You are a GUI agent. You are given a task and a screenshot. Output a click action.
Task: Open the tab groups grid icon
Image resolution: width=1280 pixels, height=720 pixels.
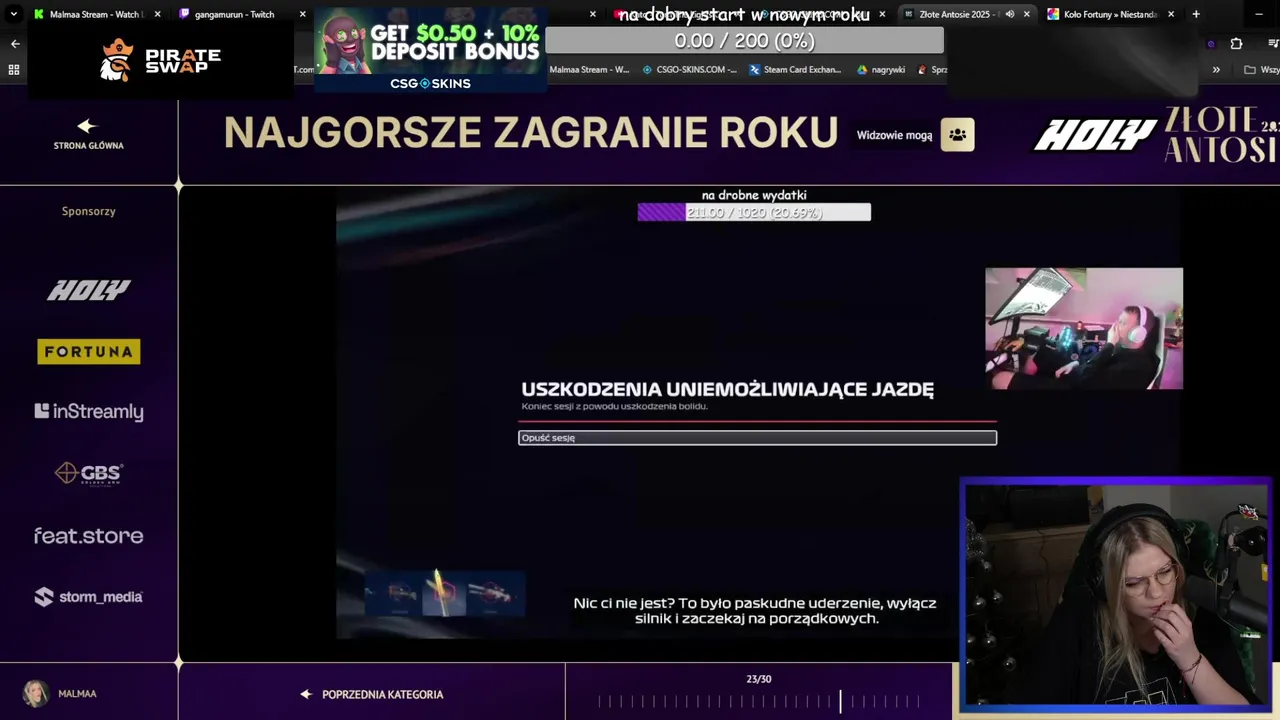click(x=14, y=70)
